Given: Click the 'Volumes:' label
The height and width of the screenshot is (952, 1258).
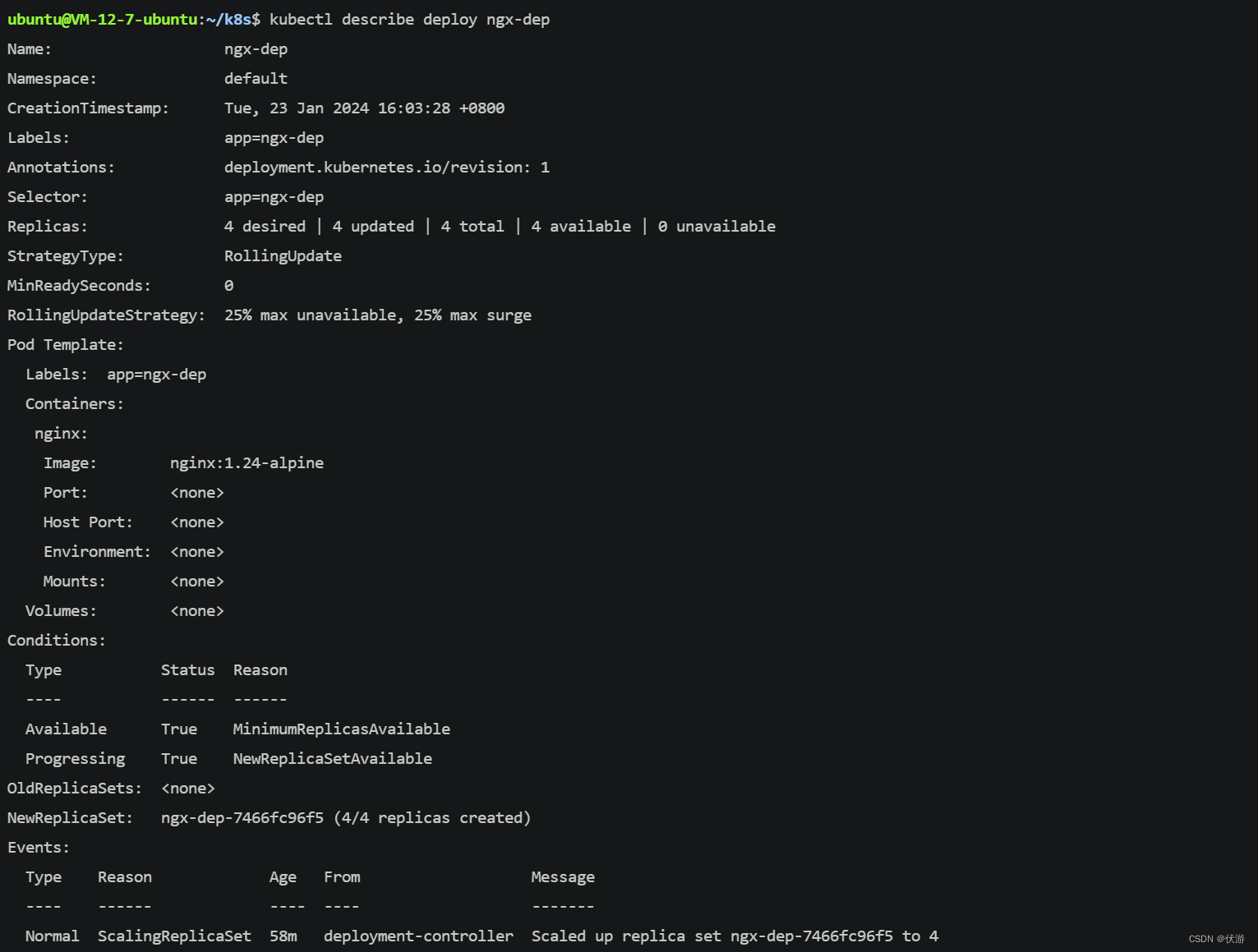Looking at the screenshot, I should 61,611.
